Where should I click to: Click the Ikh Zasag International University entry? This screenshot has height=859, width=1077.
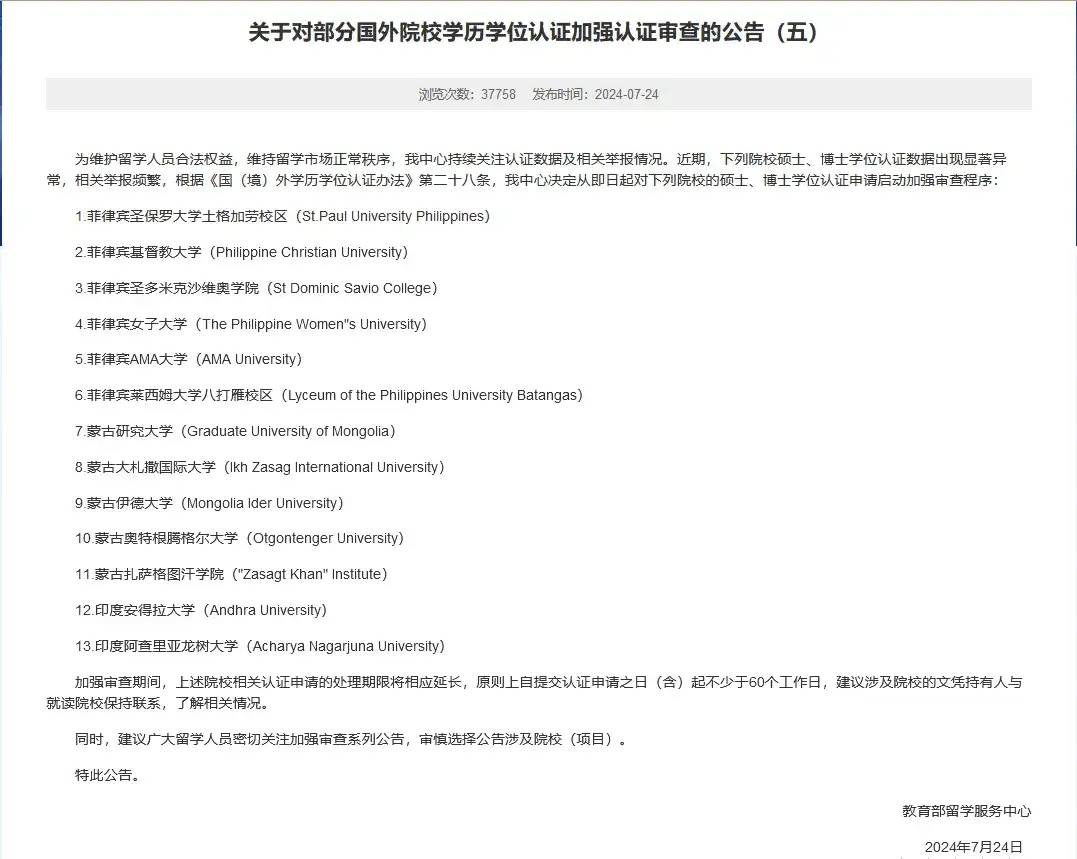(x=260, y=467)
